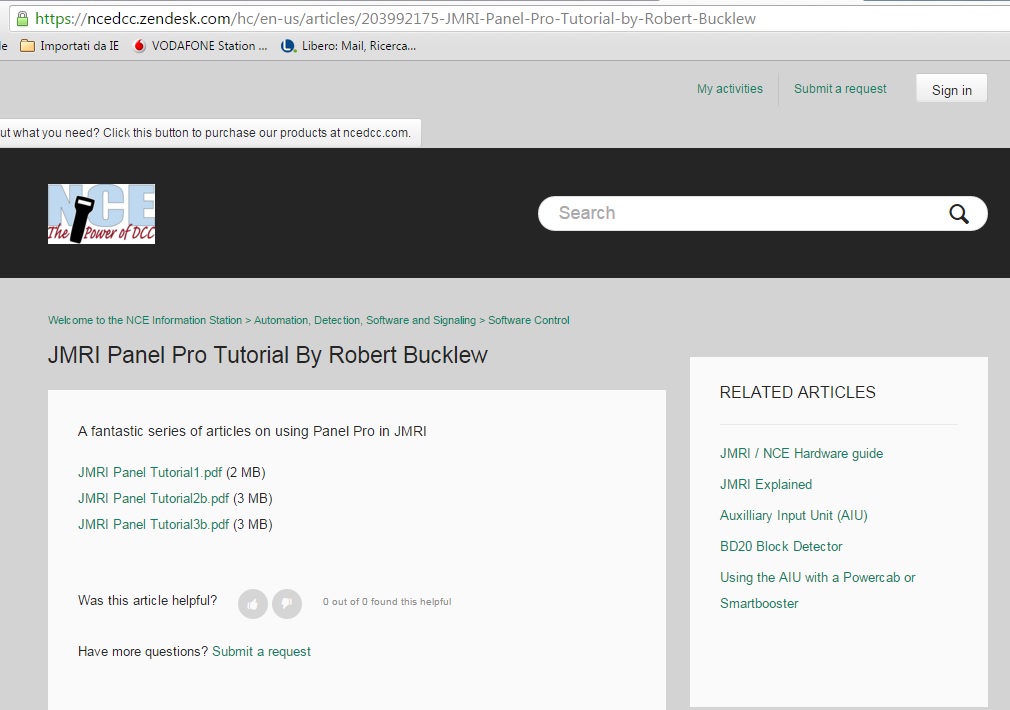Download JMRI Panel Tutorial2b.pdf
Image resolution: width=1010 pixels, height=710 pixels.
tap(153, 498)
